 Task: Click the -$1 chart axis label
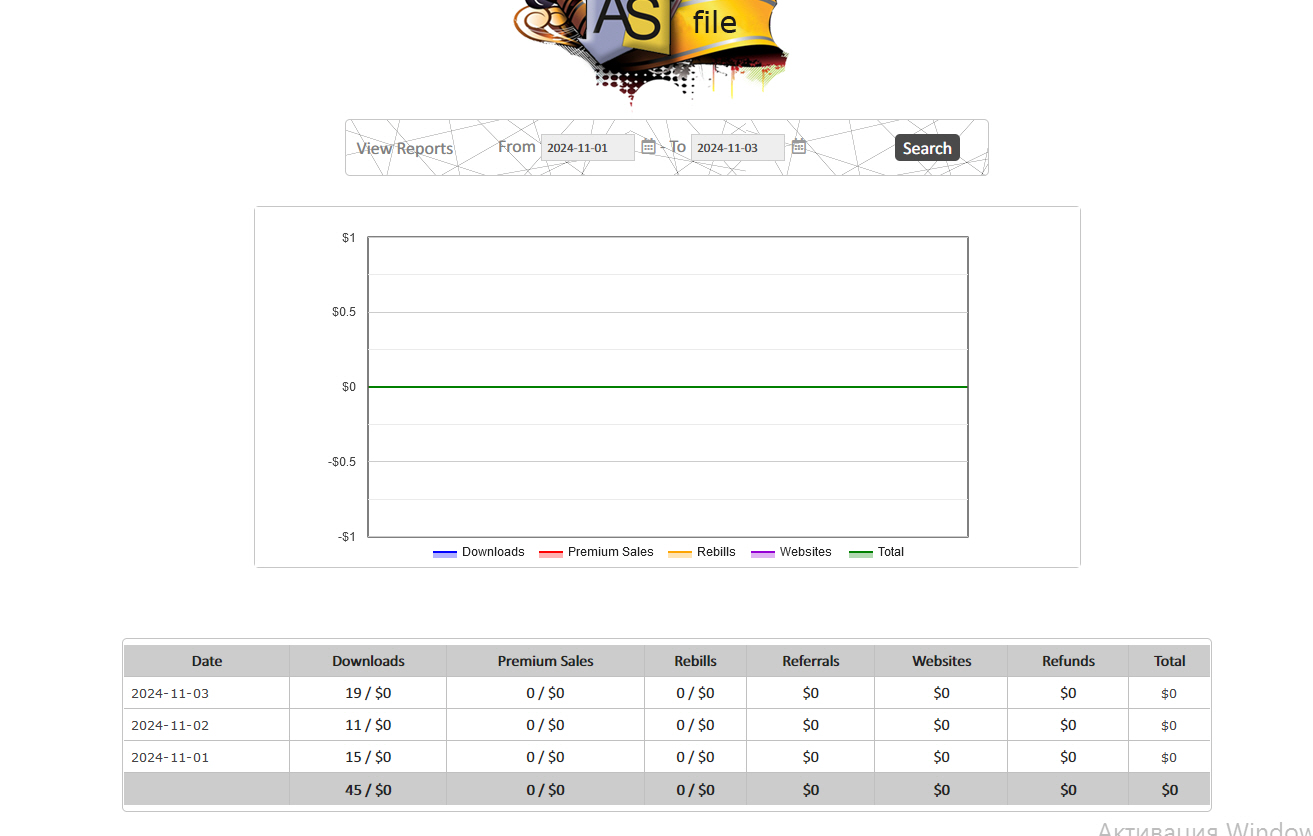346,537
